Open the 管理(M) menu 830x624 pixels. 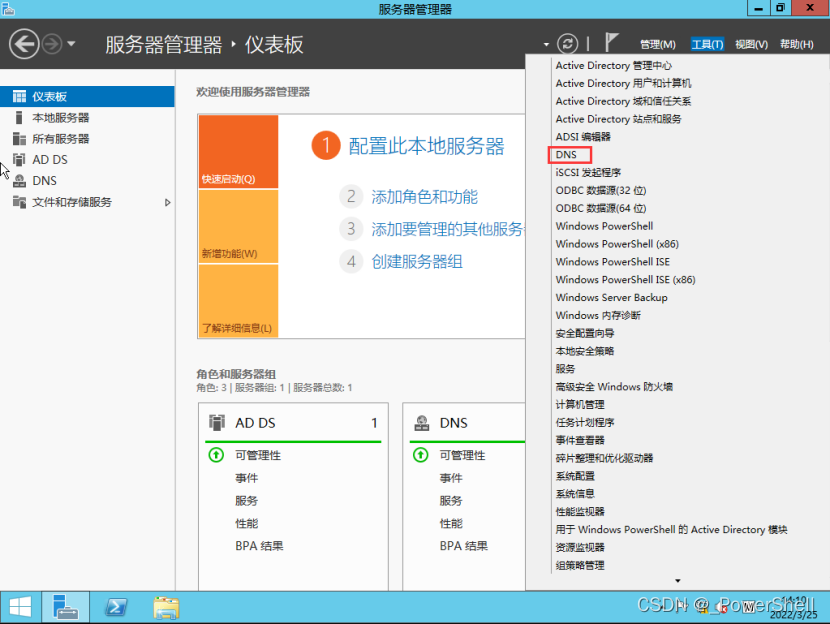click(x=657, y=44)
